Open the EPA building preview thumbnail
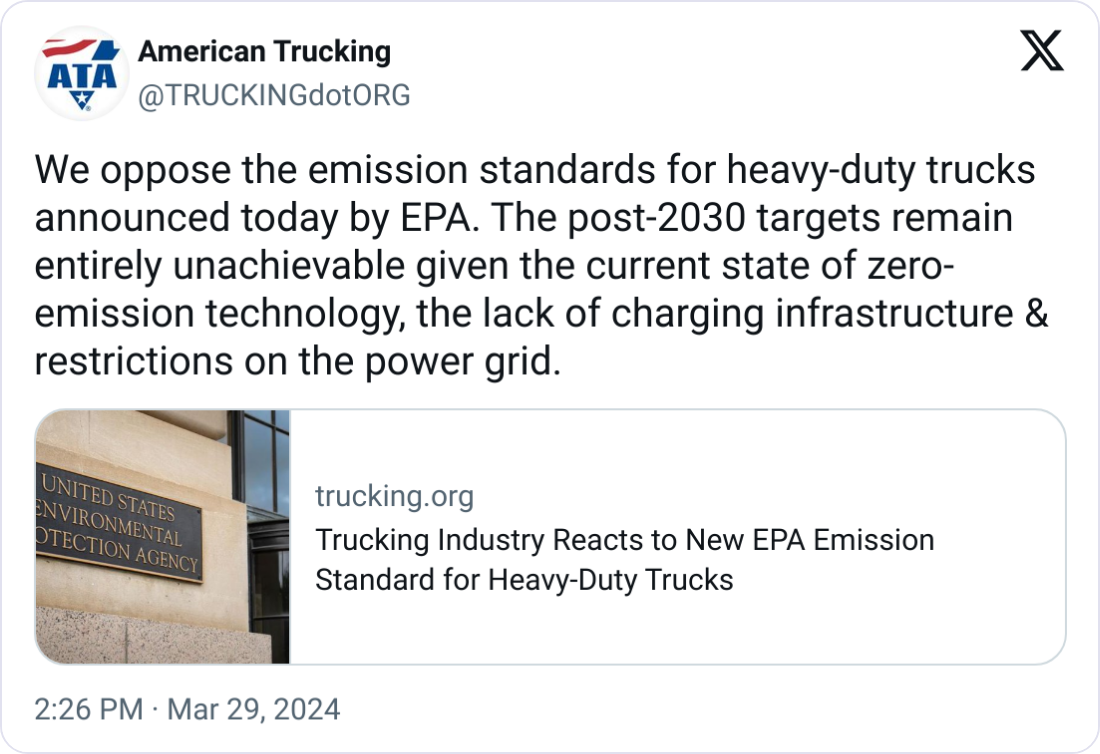The image size is (1100, 754). pyautogui.click(x=163, y=536)
